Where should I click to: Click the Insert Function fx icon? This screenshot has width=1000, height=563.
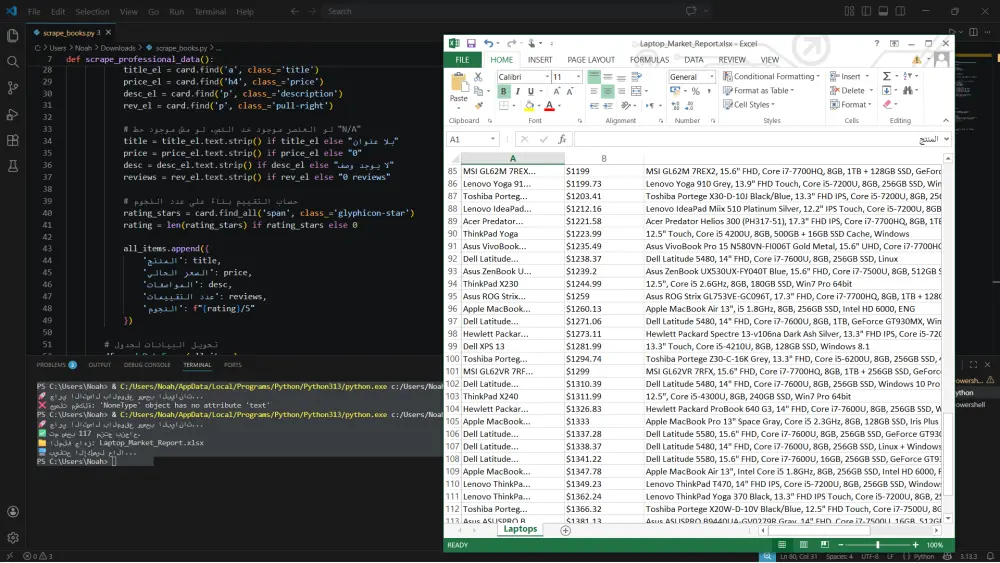pos(562,139)
